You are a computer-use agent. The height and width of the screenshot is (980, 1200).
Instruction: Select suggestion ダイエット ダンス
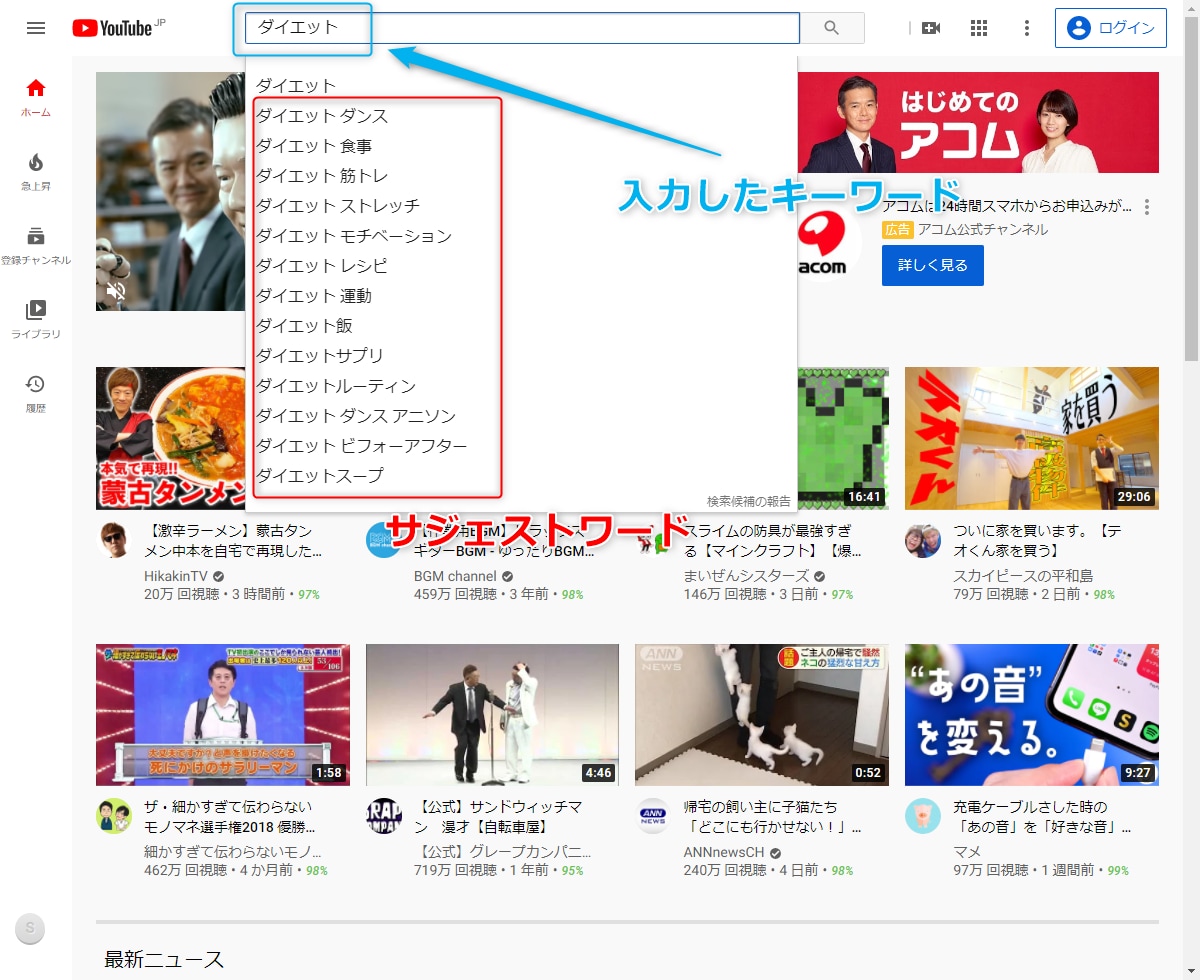pos(521,116)
